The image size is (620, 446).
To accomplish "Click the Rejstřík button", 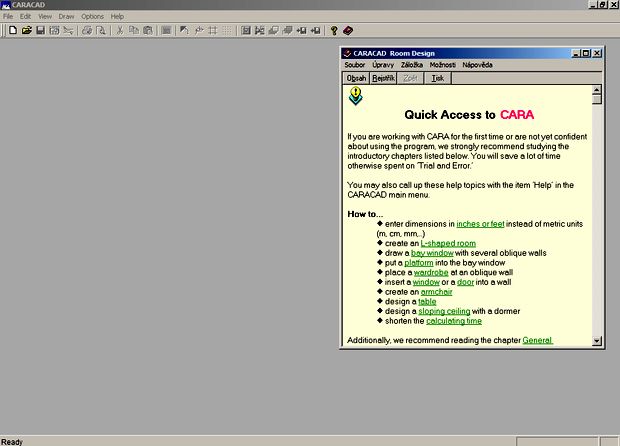I will pos(383,78).
